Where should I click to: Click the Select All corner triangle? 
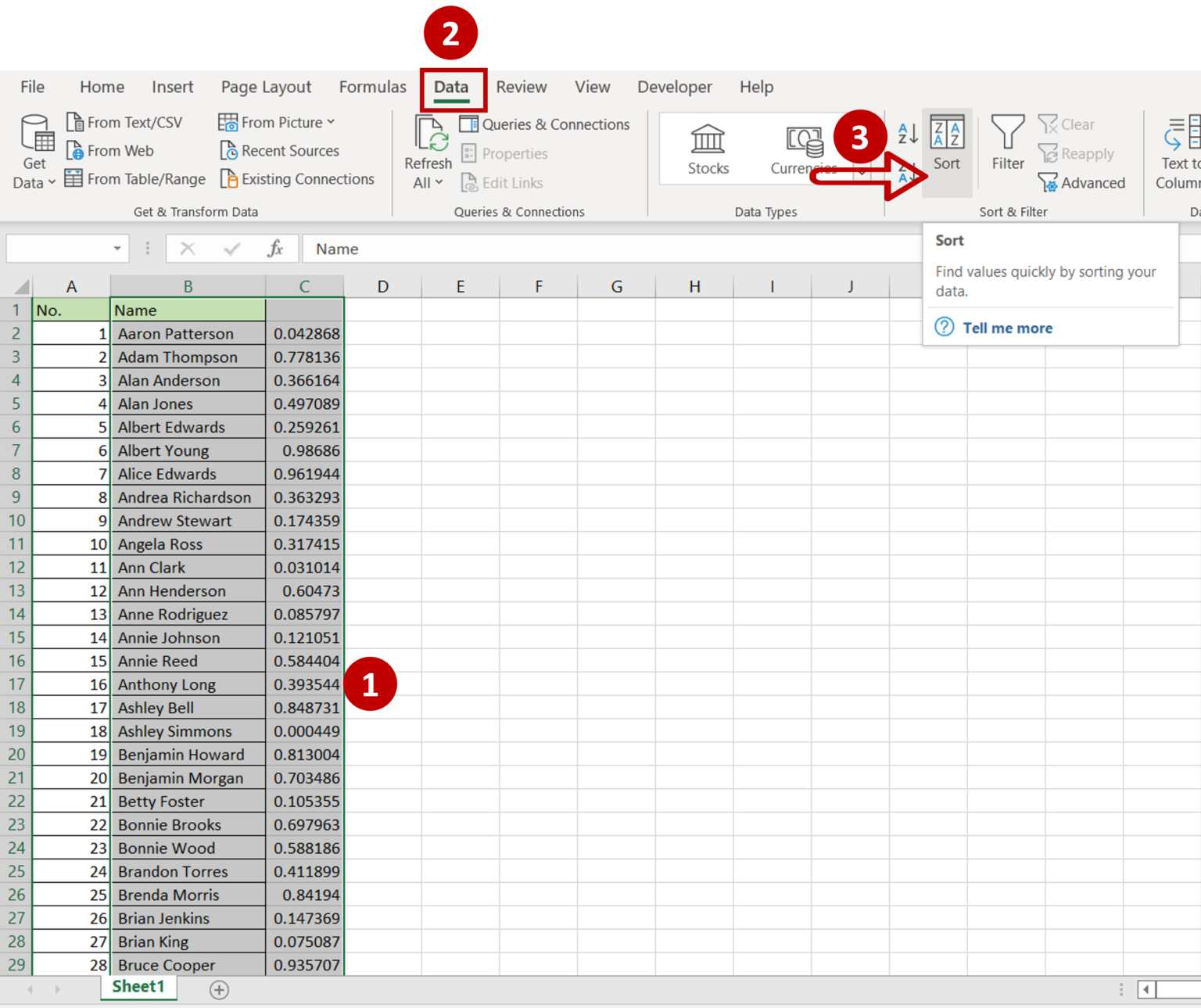pyautogui.click(x=21, y=286)
